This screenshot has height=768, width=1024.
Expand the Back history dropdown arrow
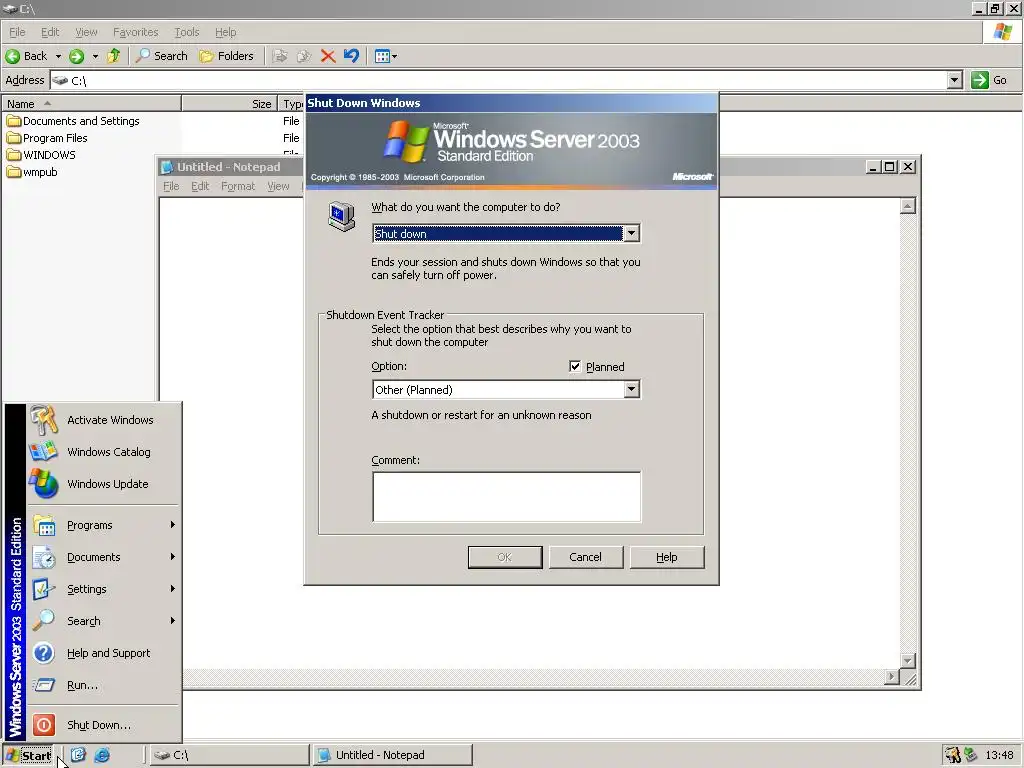click(58, 56)
